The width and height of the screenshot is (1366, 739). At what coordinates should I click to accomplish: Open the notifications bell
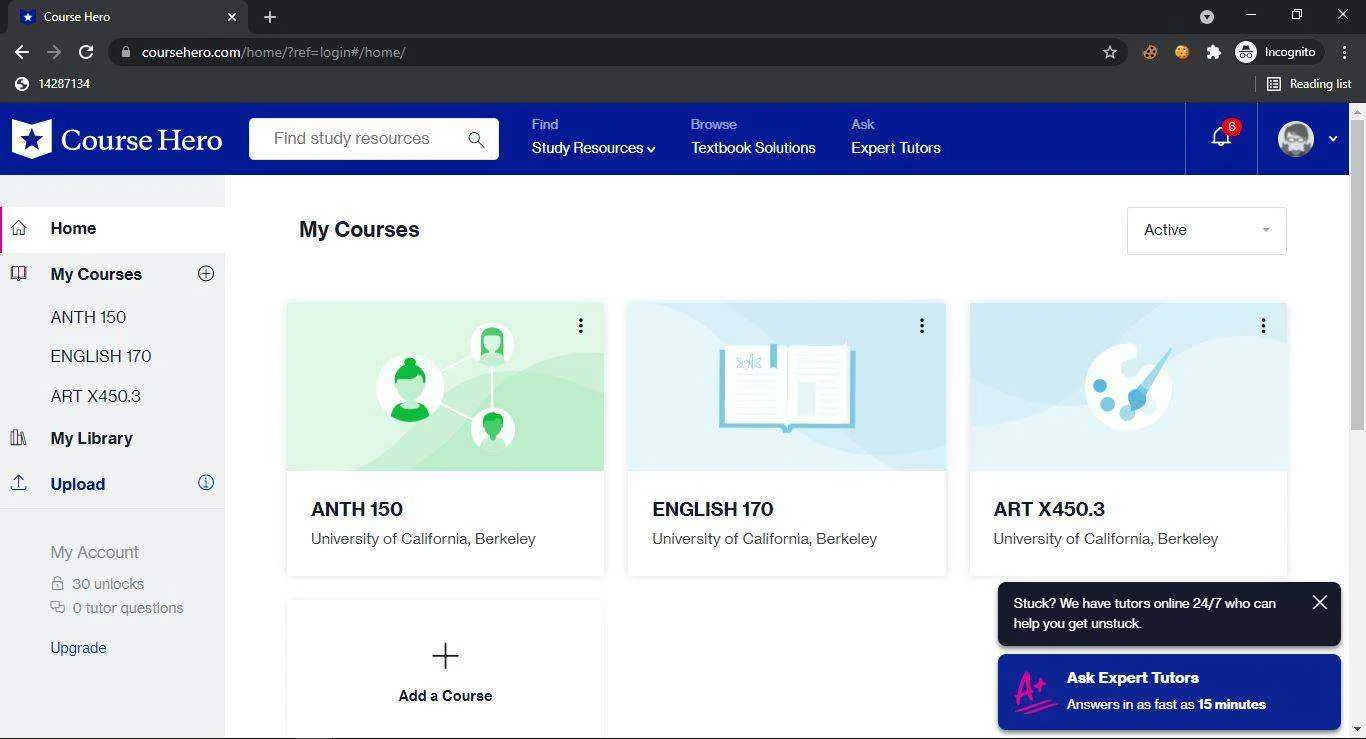[x=1221, y=137]
